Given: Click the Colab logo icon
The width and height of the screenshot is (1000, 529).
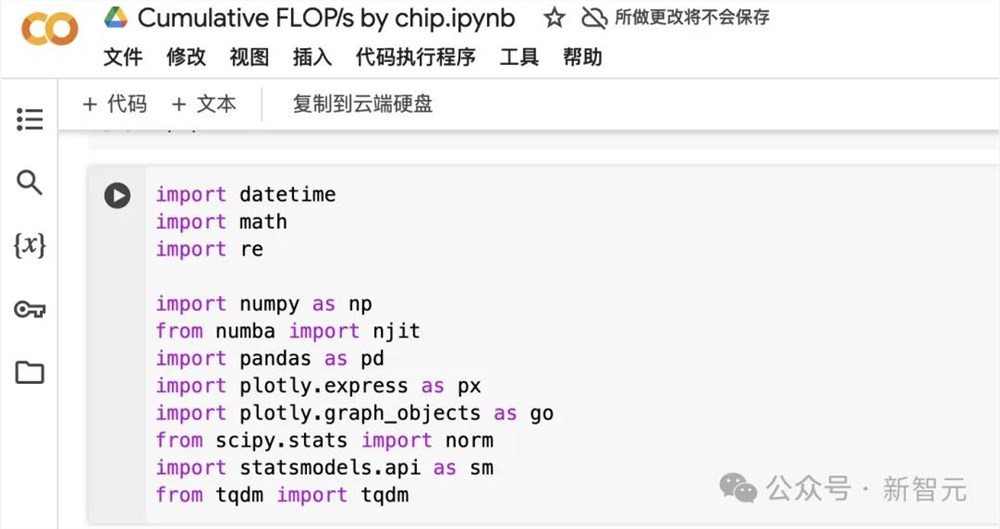Looking at the screenshot, I should click(49, 30).
